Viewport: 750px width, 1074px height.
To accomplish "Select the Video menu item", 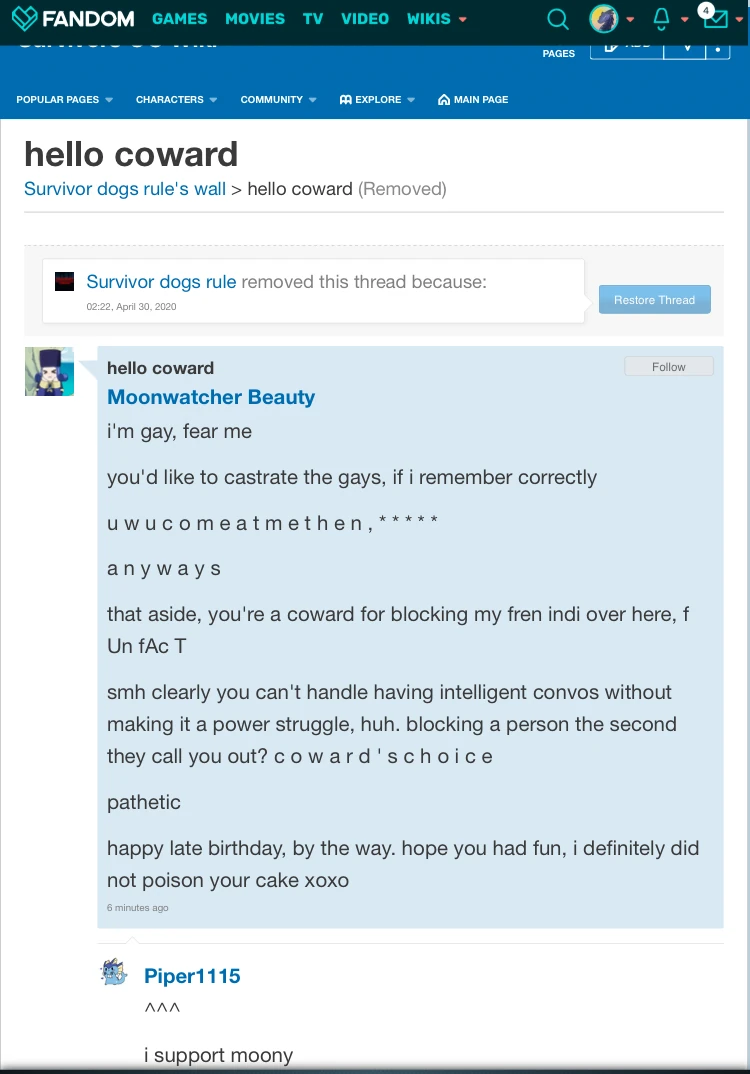I will (x=365, y=18).
